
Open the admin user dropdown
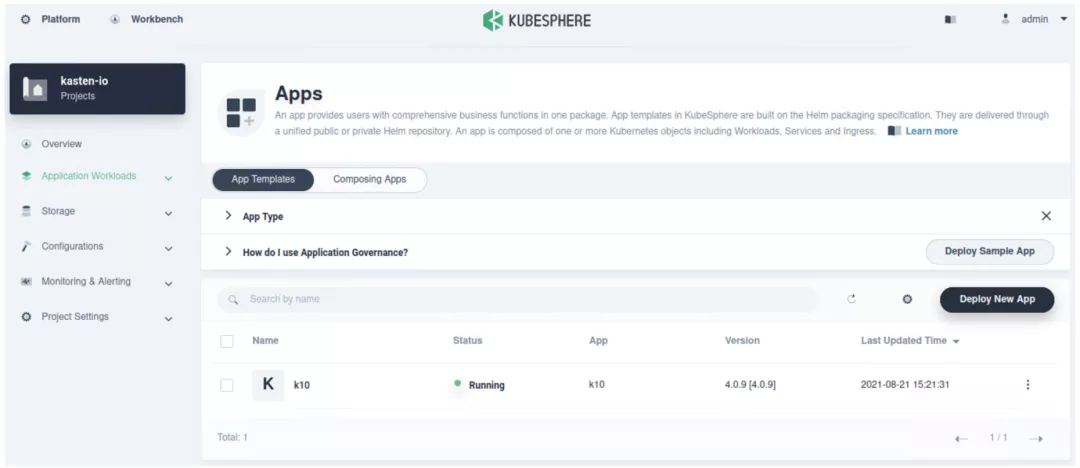[x=1035, y=19]
